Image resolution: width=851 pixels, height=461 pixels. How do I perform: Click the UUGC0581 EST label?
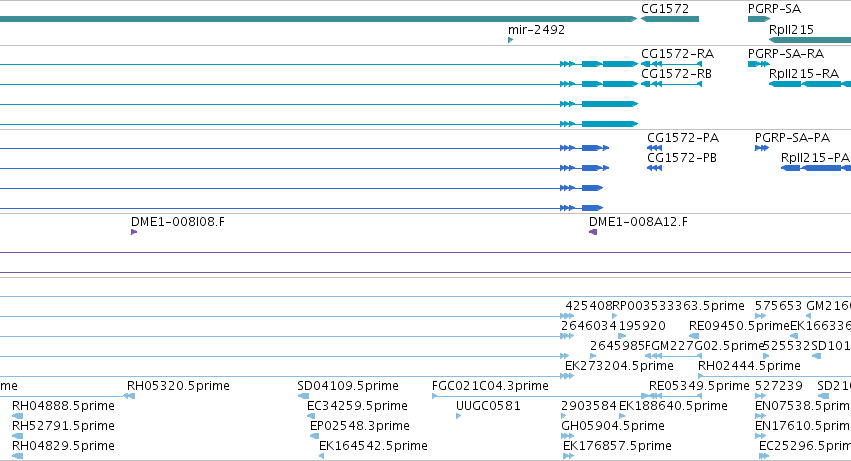[488, 406]
